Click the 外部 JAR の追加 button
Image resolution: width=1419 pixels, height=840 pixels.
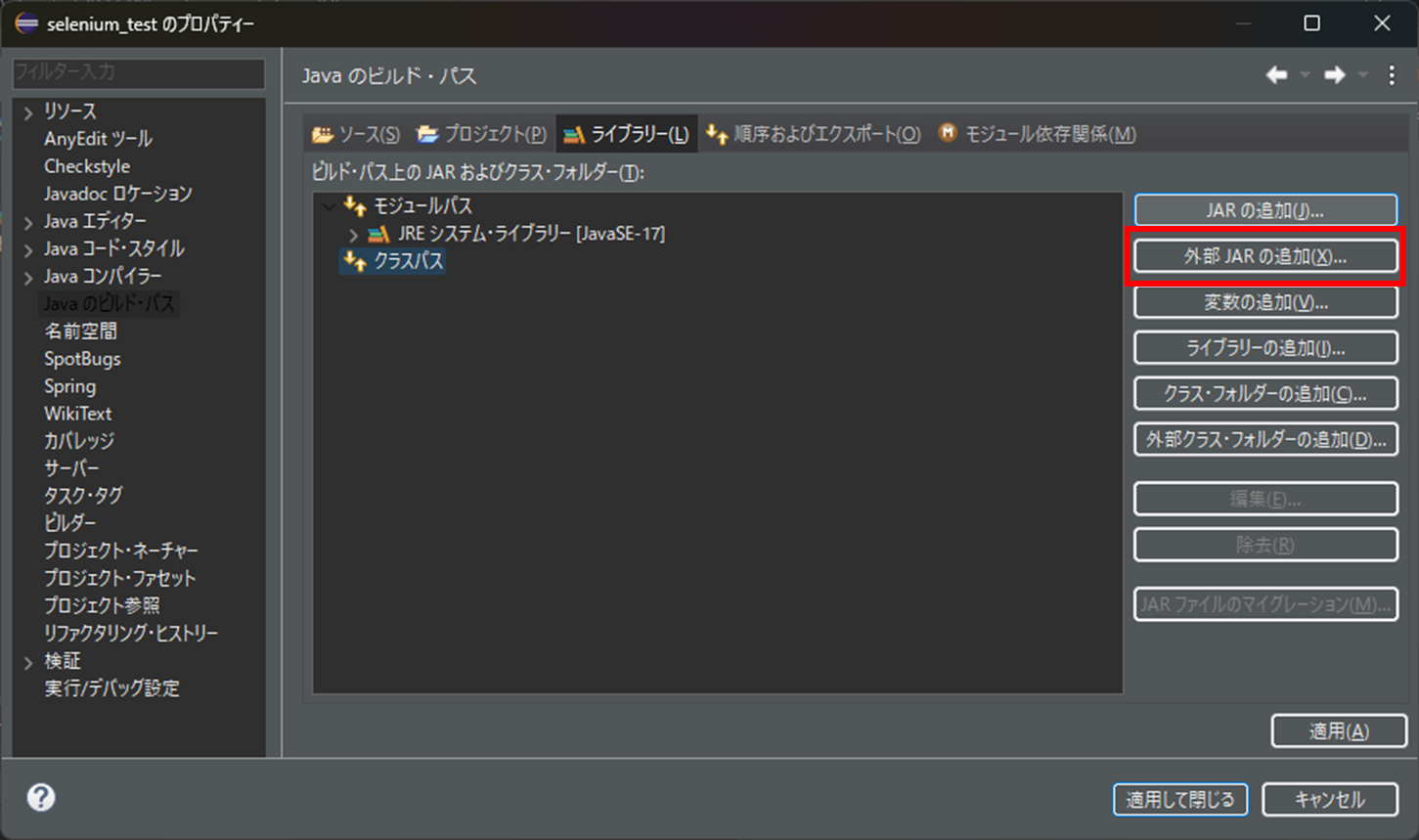coord(1264,255)
